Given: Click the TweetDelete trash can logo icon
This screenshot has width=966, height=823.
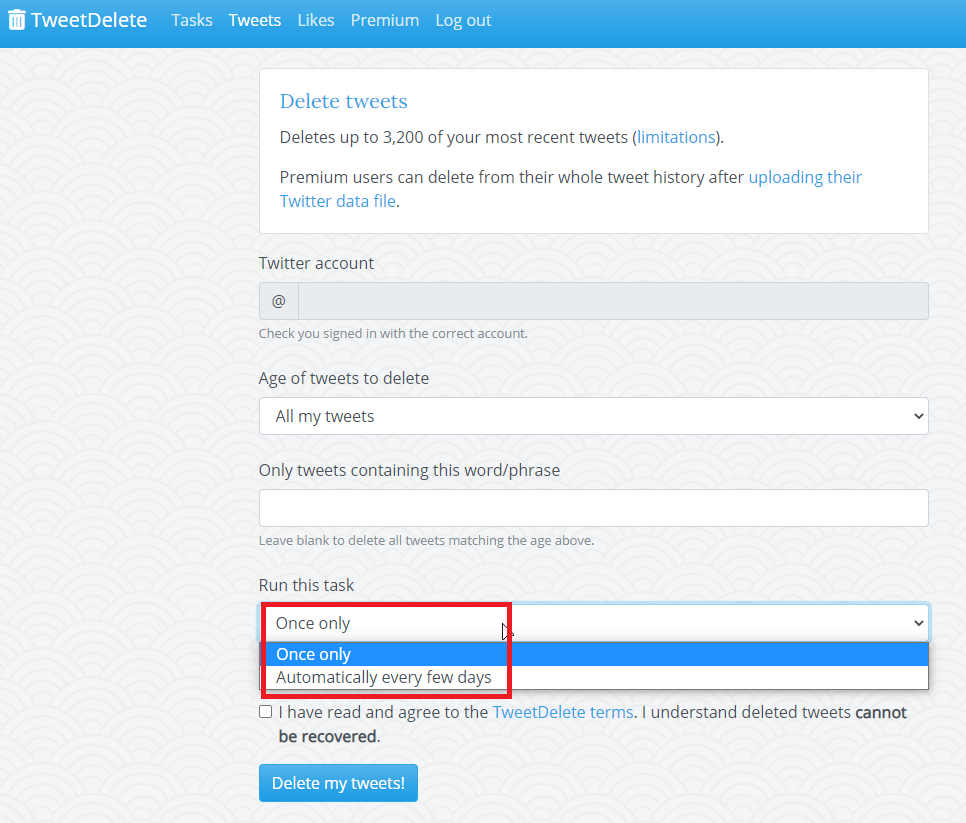Looking at the screenshot, I should (x=17, y=20).
